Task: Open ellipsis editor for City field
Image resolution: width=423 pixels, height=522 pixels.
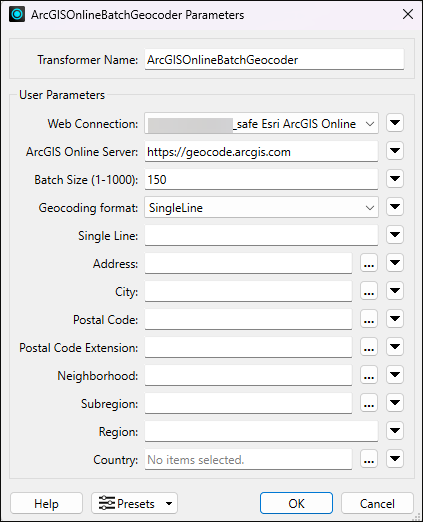Action: (x=369, y=291)
